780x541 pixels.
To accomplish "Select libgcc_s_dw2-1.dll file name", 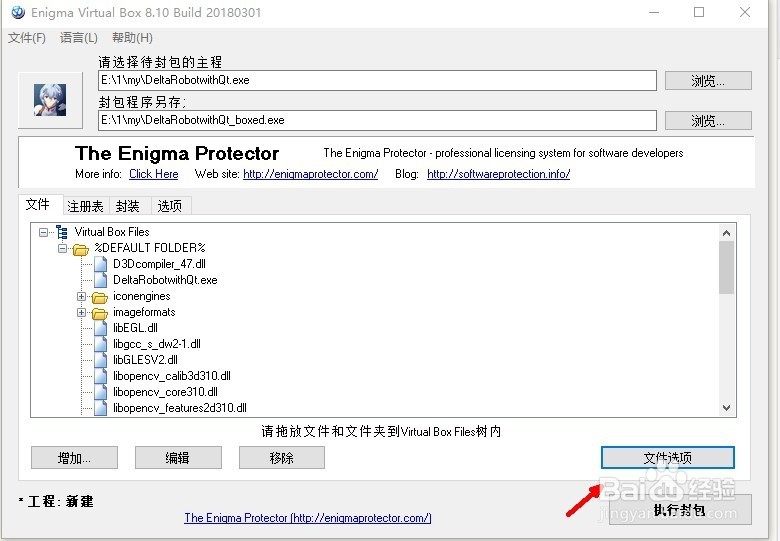I will (157, 344).
